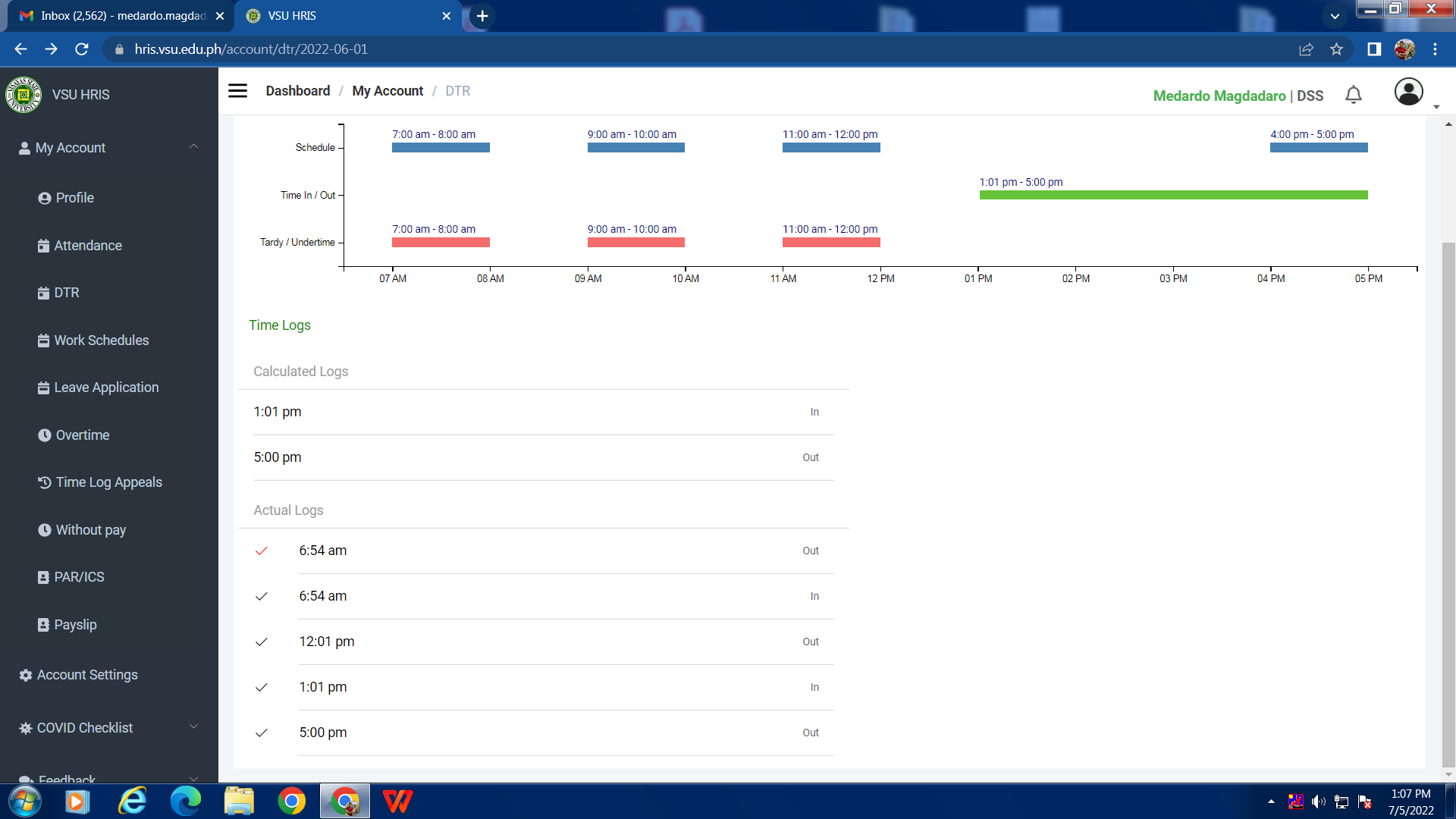
Task: Switch to the Gmail Inbox tab
Action: click(x=121, y=16)
